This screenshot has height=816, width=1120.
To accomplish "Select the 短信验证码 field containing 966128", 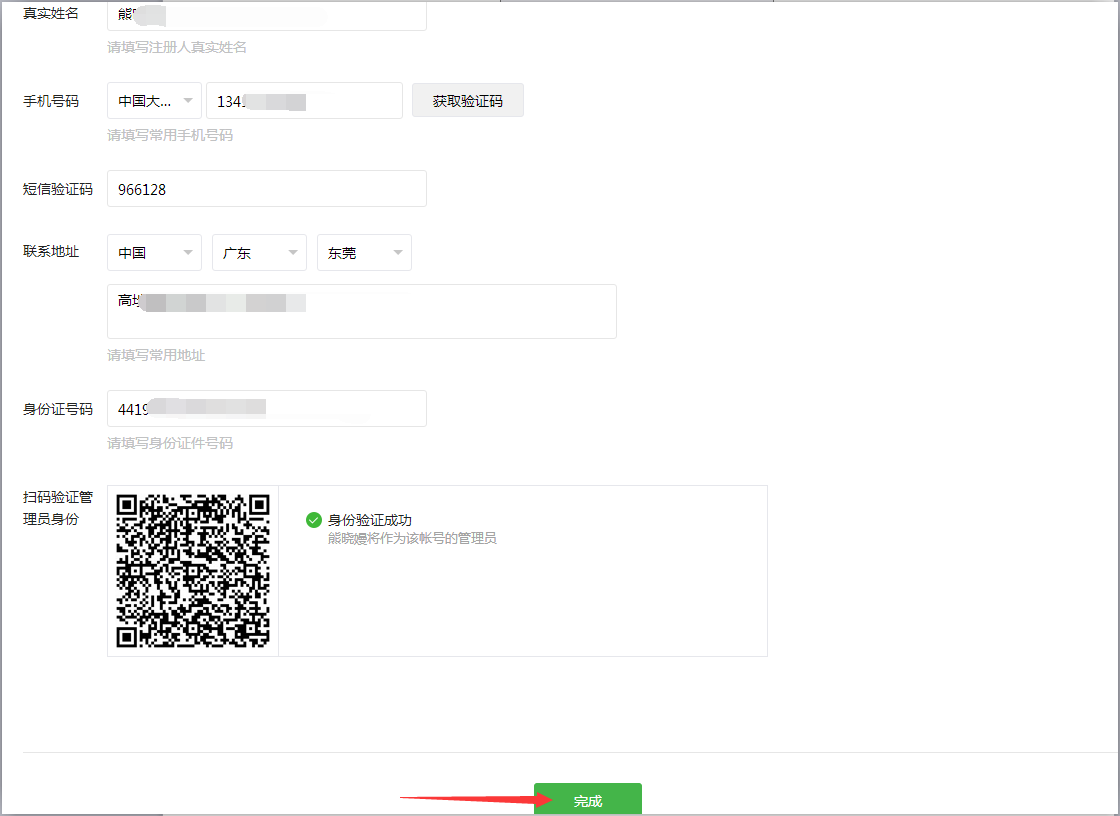I will [x=266, y=189].
